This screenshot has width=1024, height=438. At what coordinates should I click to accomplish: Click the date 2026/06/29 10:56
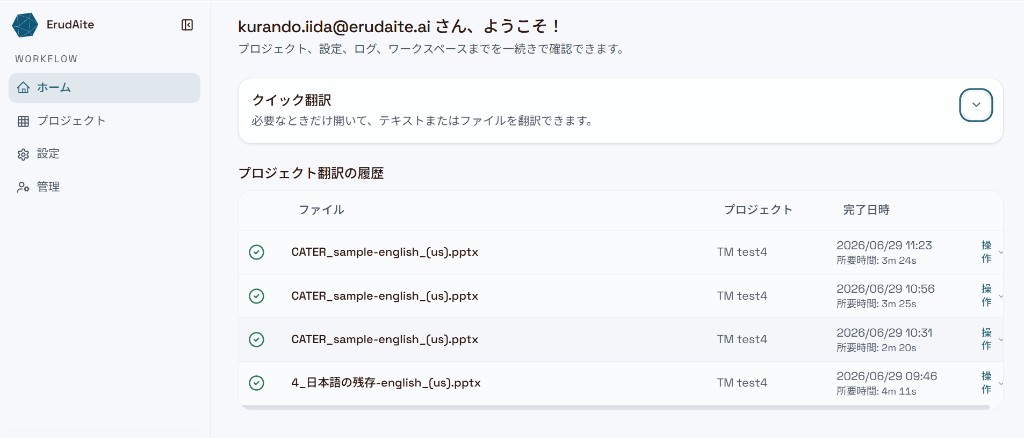[886, 289]
